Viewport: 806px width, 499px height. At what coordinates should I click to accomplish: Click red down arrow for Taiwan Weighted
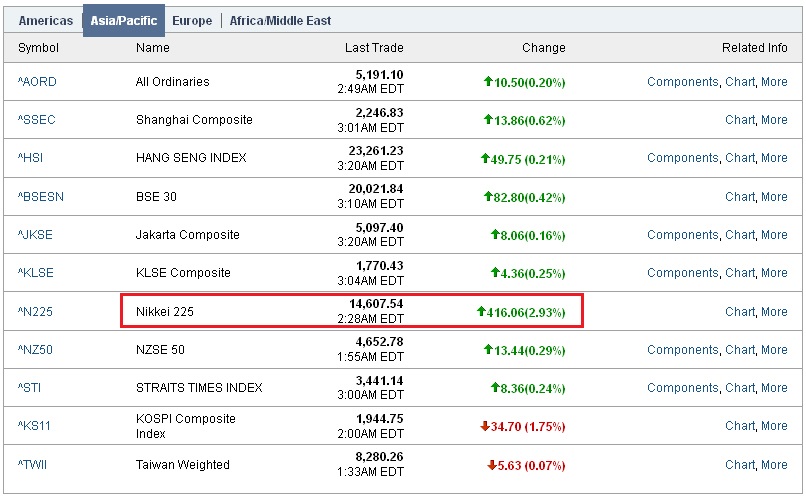click(492, 465)
